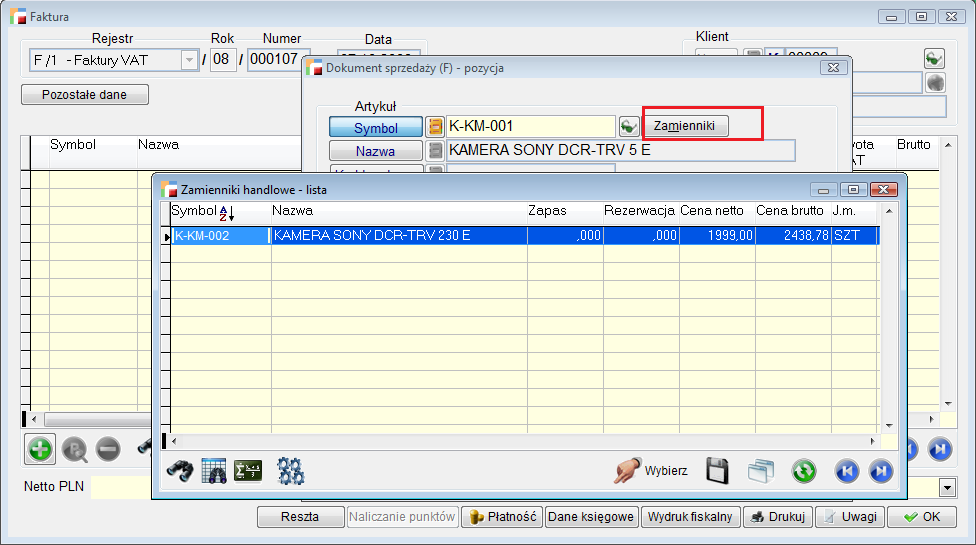
Task: Open the Płatność button
Action: point(502,516)
